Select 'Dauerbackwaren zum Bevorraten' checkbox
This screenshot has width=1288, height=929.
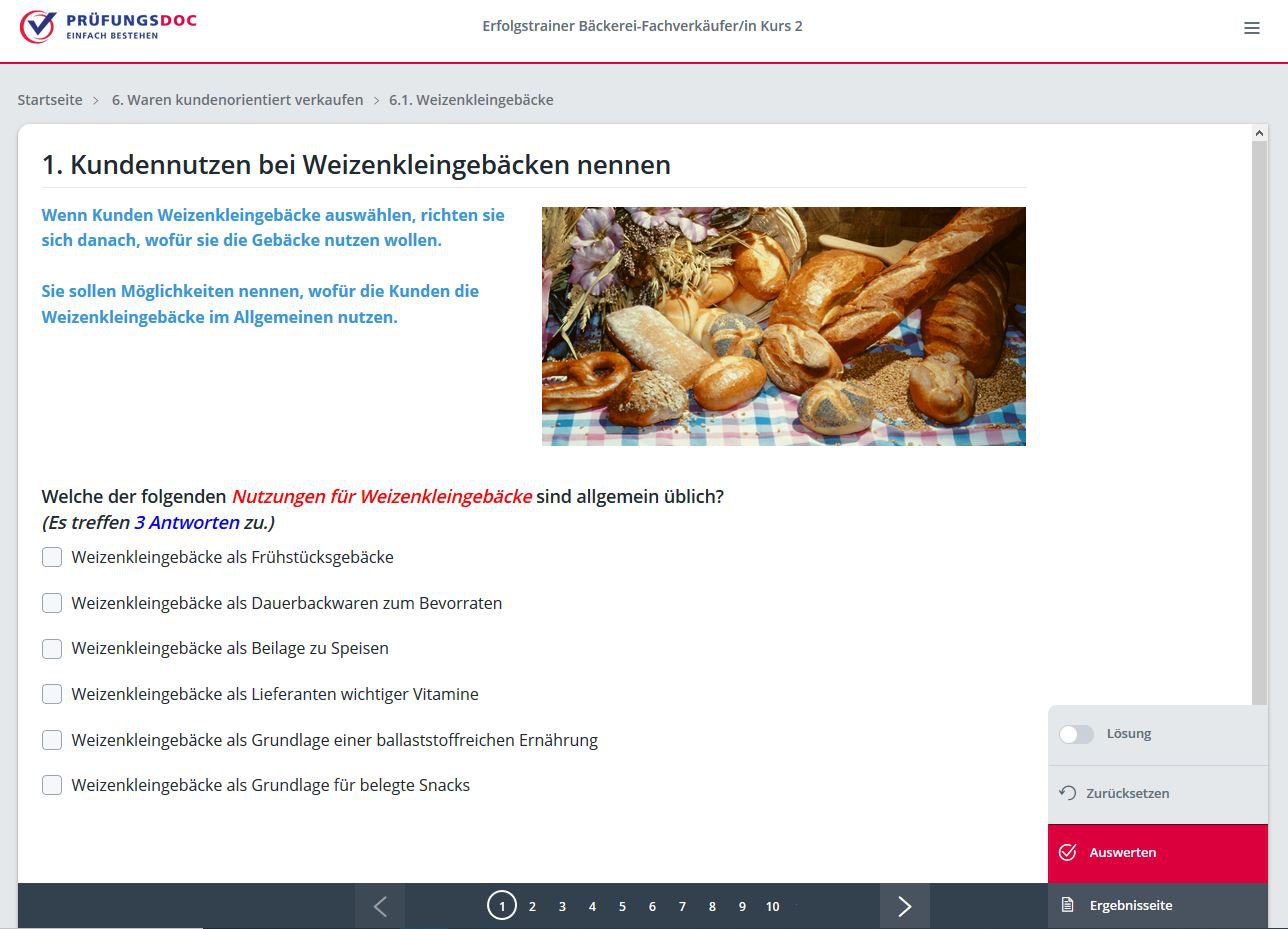[x=52, y=603]
